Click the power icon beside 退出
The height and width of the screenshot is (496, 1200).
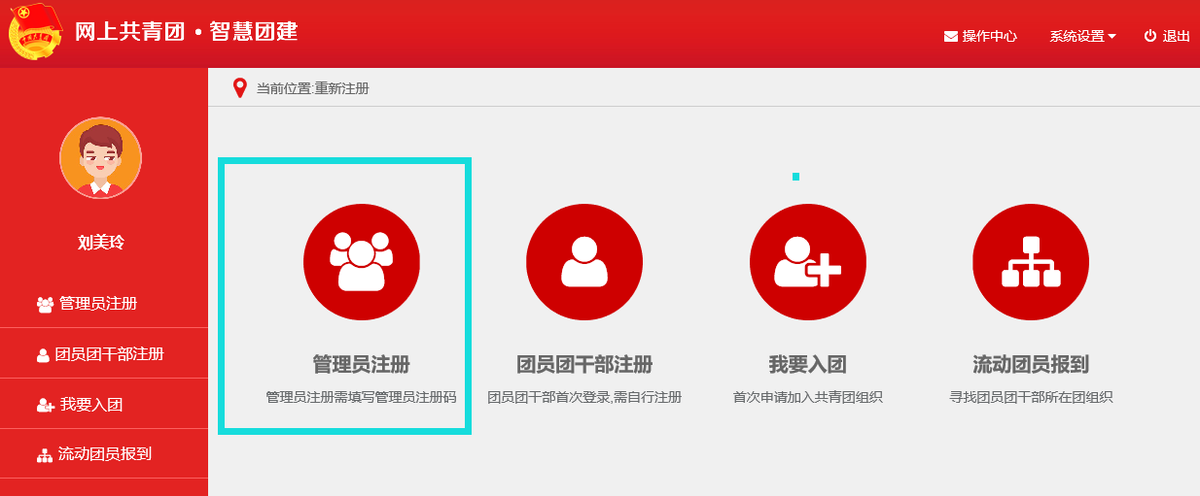(x=1150, y=36)
